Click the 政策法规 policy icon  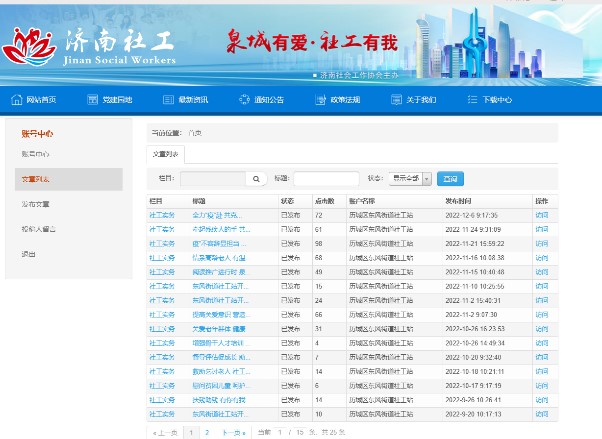pos(320,100)
